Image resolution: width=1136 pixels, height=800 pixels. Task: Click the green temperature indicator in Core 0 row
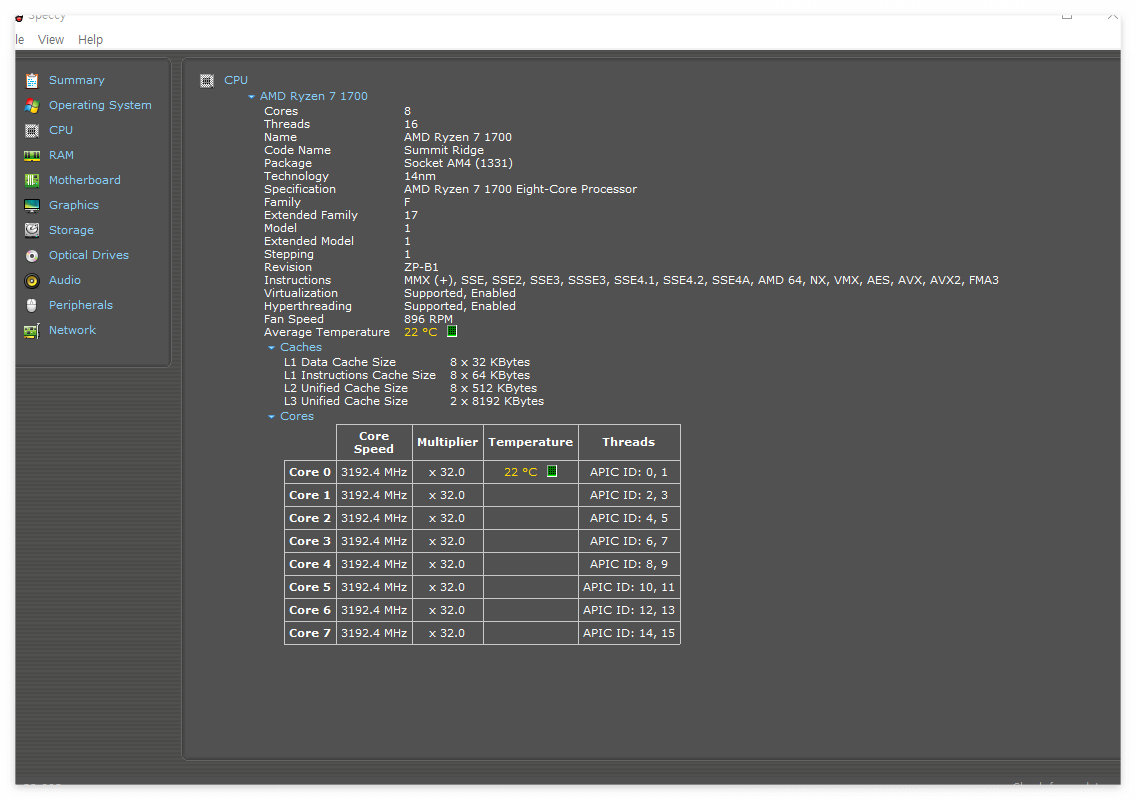552,471
